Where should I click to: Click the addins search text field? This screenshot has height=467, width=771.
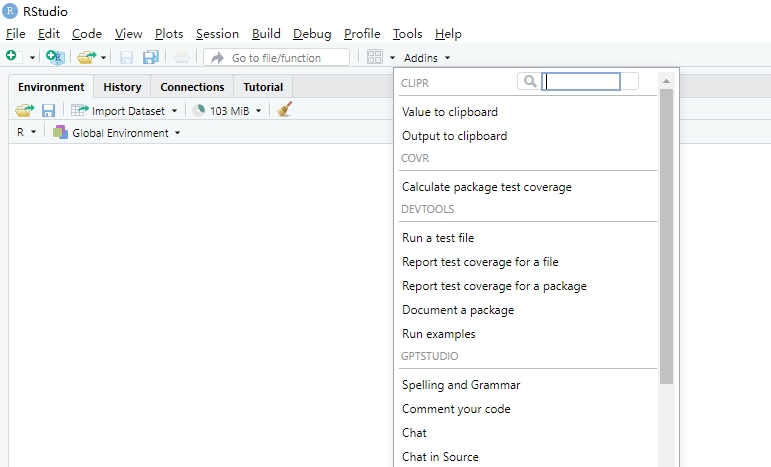click(x=581, y=82)
